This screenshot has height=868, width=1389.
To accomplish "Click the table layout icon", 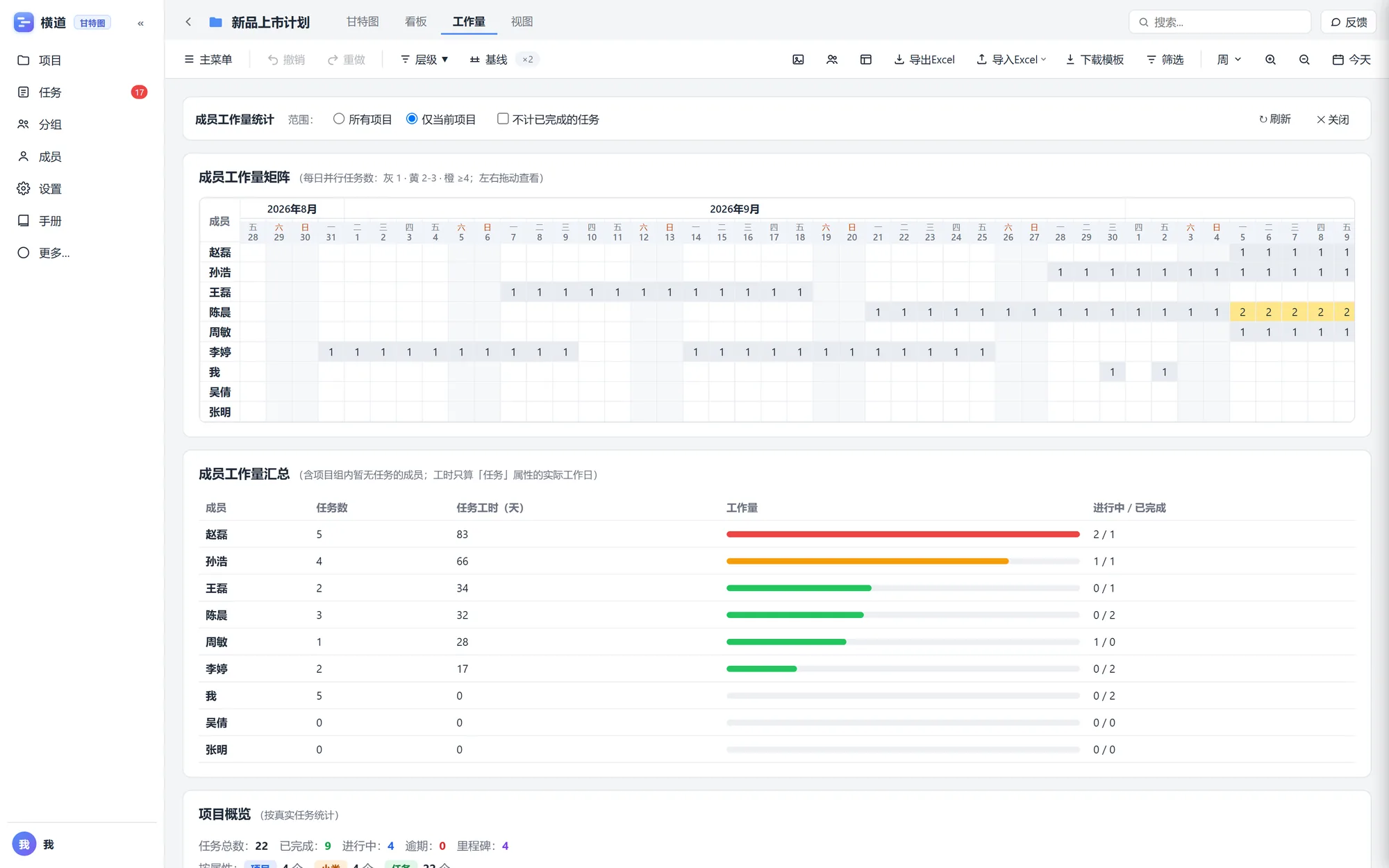I will 865,60.
